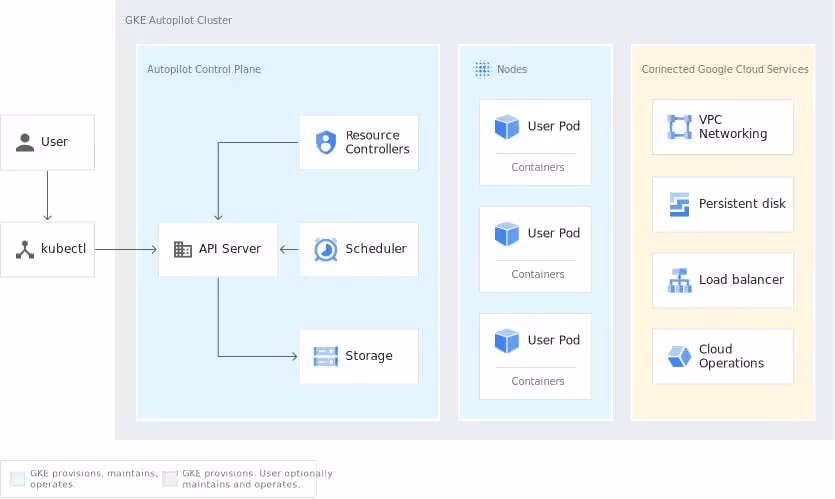Select the Persistent disk label
Screen dimensions: 835x499
pyautogui.click(x=742, y=203)
